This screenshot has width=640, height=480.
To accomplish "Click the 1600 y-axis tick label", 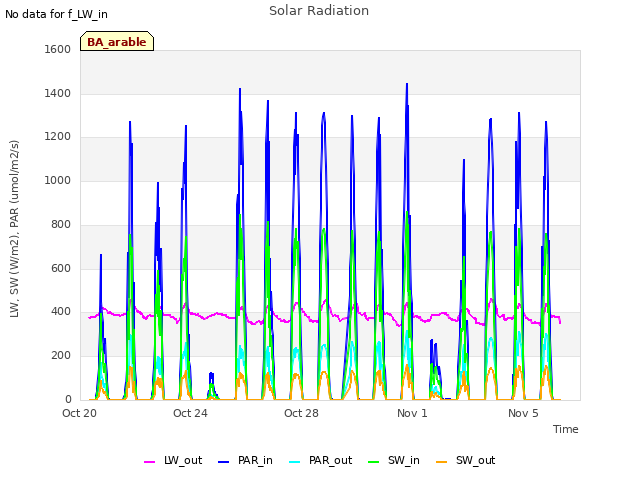I will coord(58,50).
